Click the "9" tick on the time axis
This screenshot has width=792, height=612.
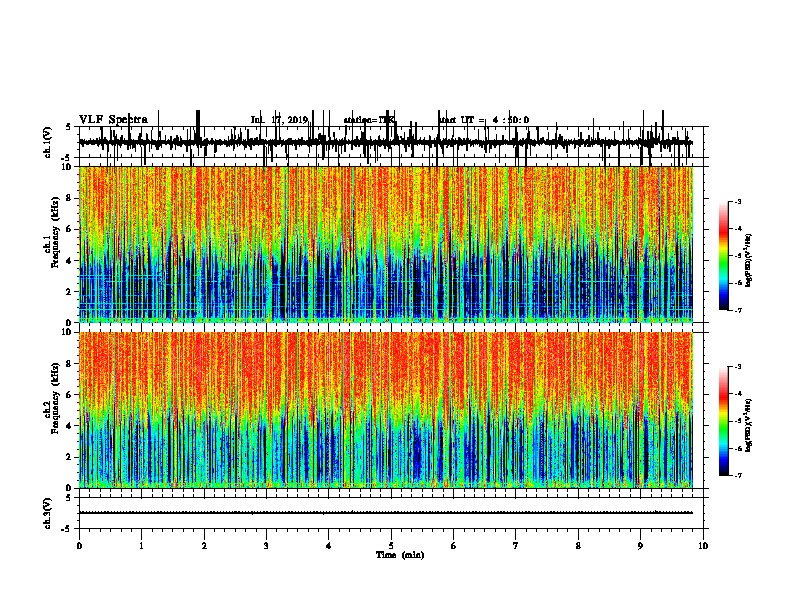click(640, 546)
